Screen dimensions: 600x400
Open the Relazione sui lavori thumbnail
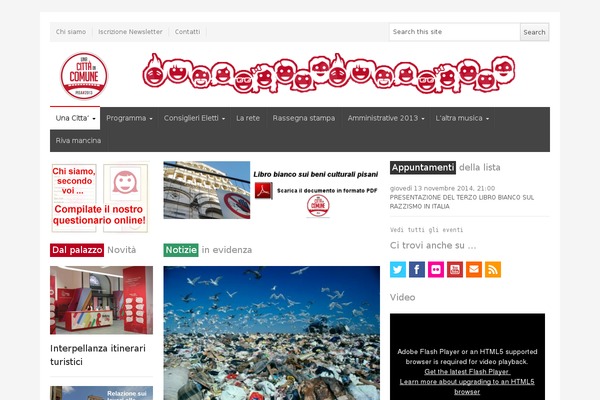coord(101,393)
